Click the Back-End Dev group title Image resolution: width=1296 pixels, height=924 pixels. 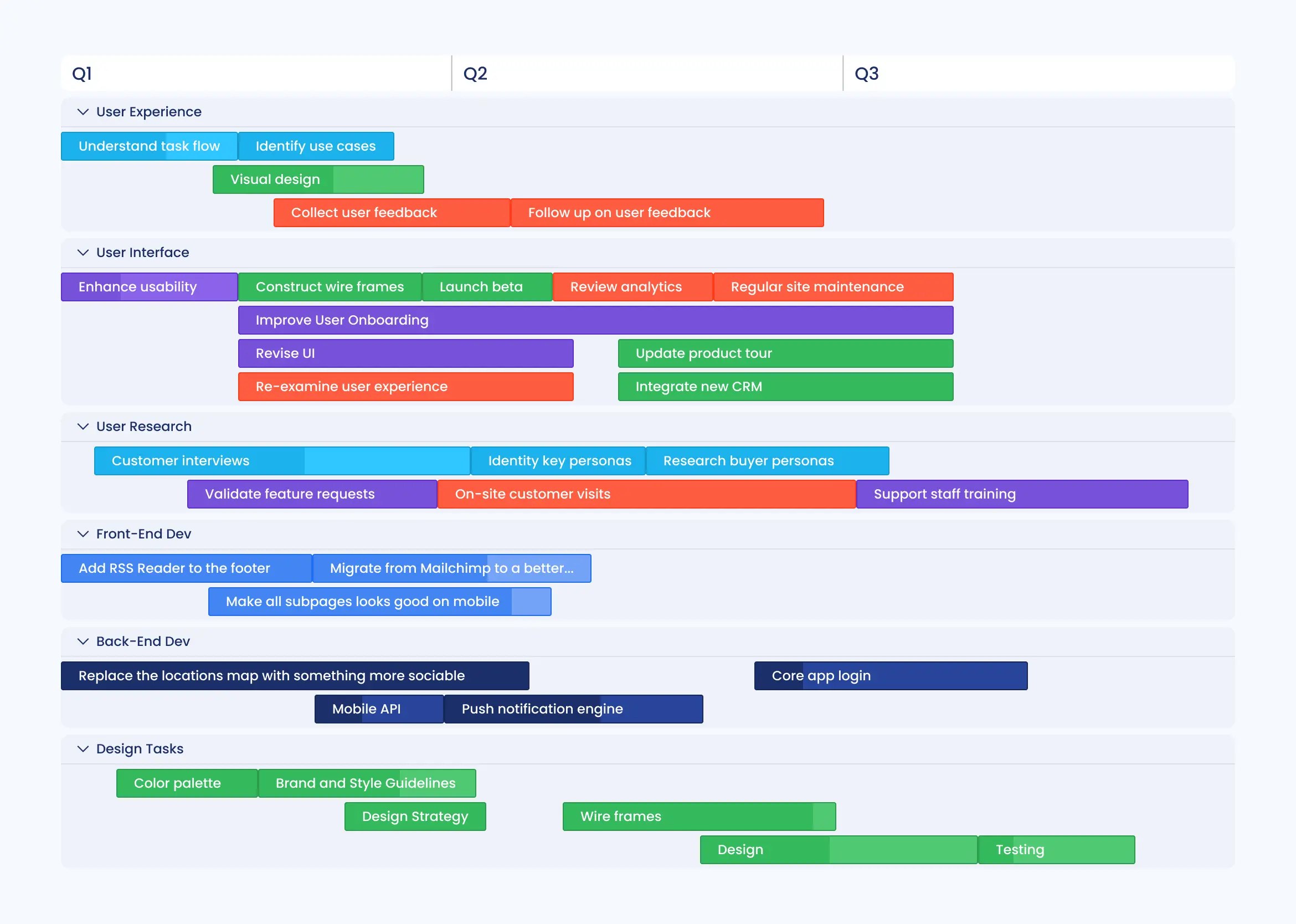point(143,641)
